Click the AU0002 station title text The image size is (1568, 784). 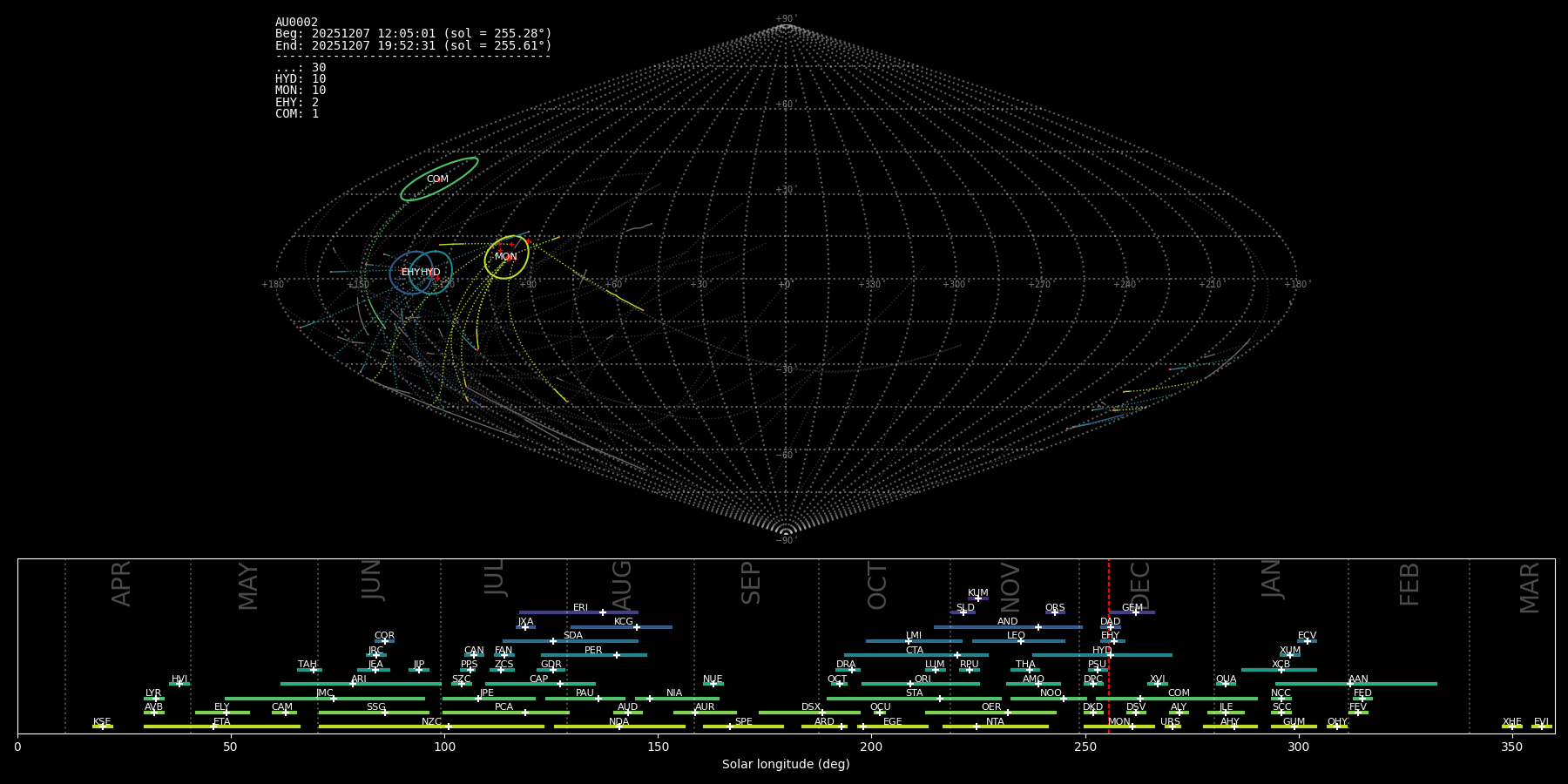[297, 23]
